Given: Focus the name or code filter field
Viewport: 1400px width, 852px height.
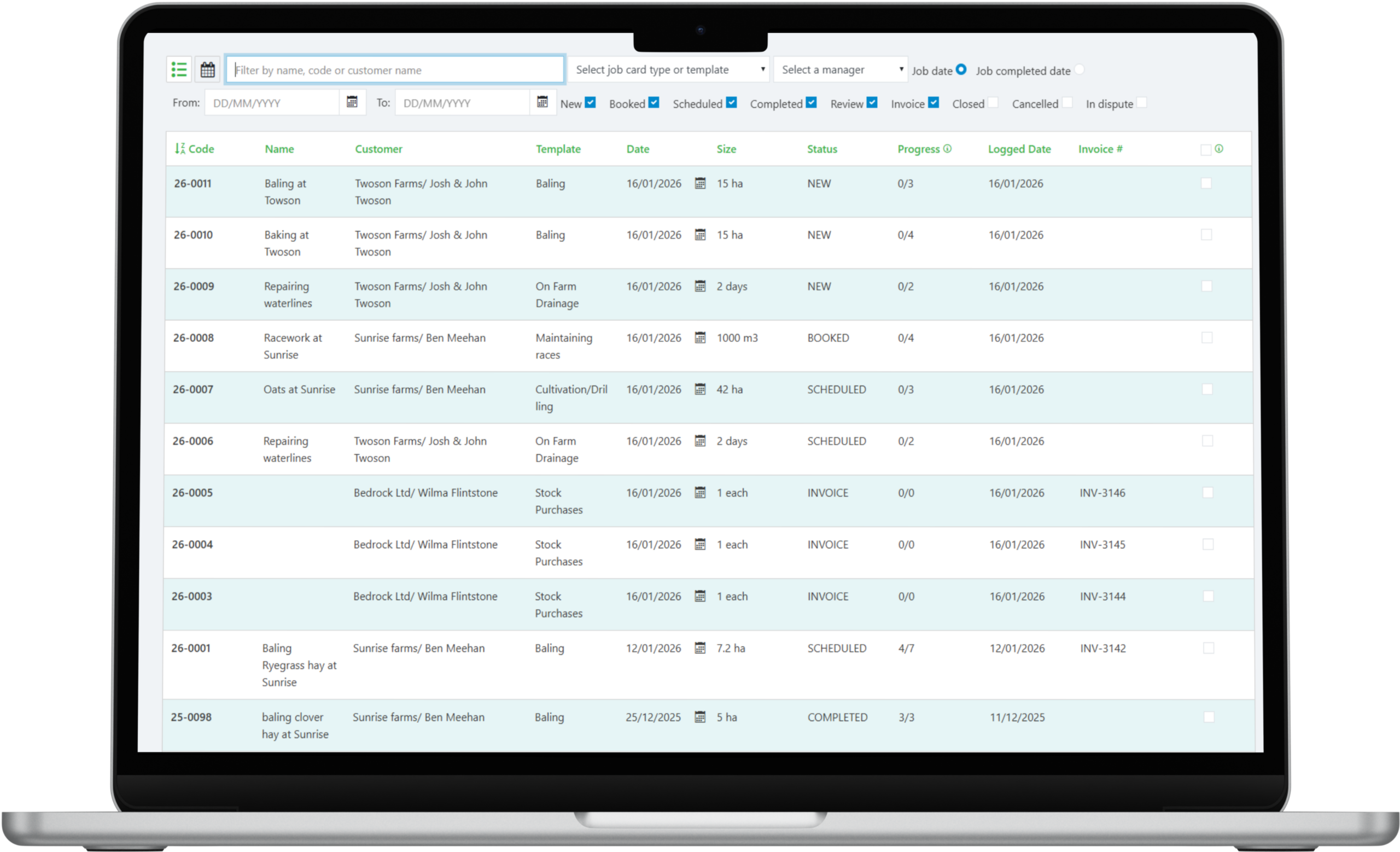Looking at the screenshot, I should click(x=395, y=70).
